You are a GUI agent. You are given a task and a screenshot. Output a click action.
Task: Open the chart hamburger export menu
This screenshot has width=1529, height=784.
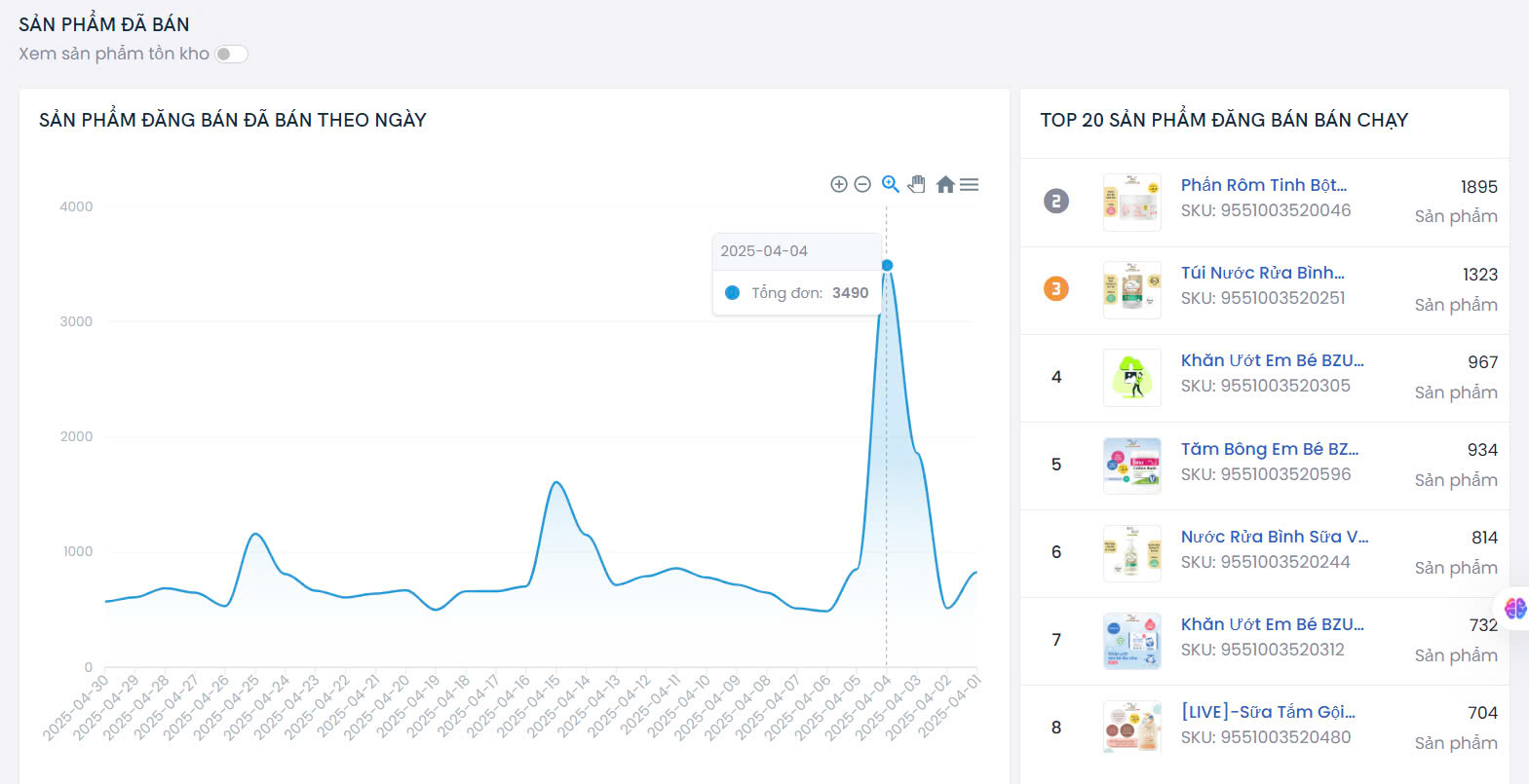pyautogui.click(x=969, y=184)
